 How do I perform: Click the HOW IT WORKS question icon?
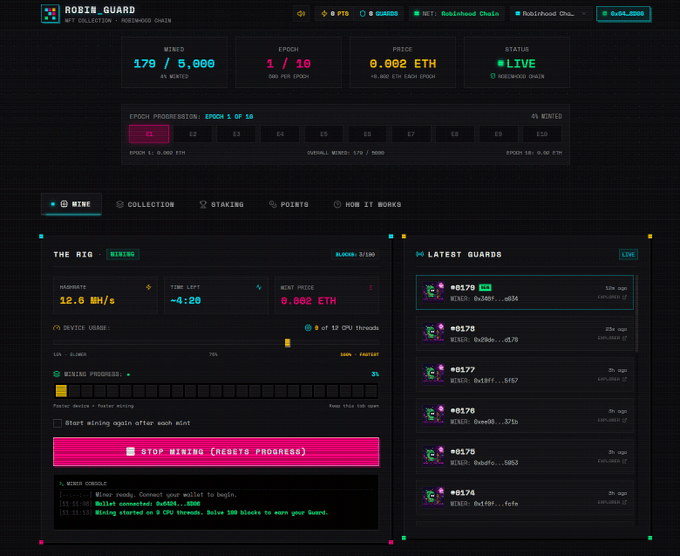pyautogui.click(x=337, y=204)
